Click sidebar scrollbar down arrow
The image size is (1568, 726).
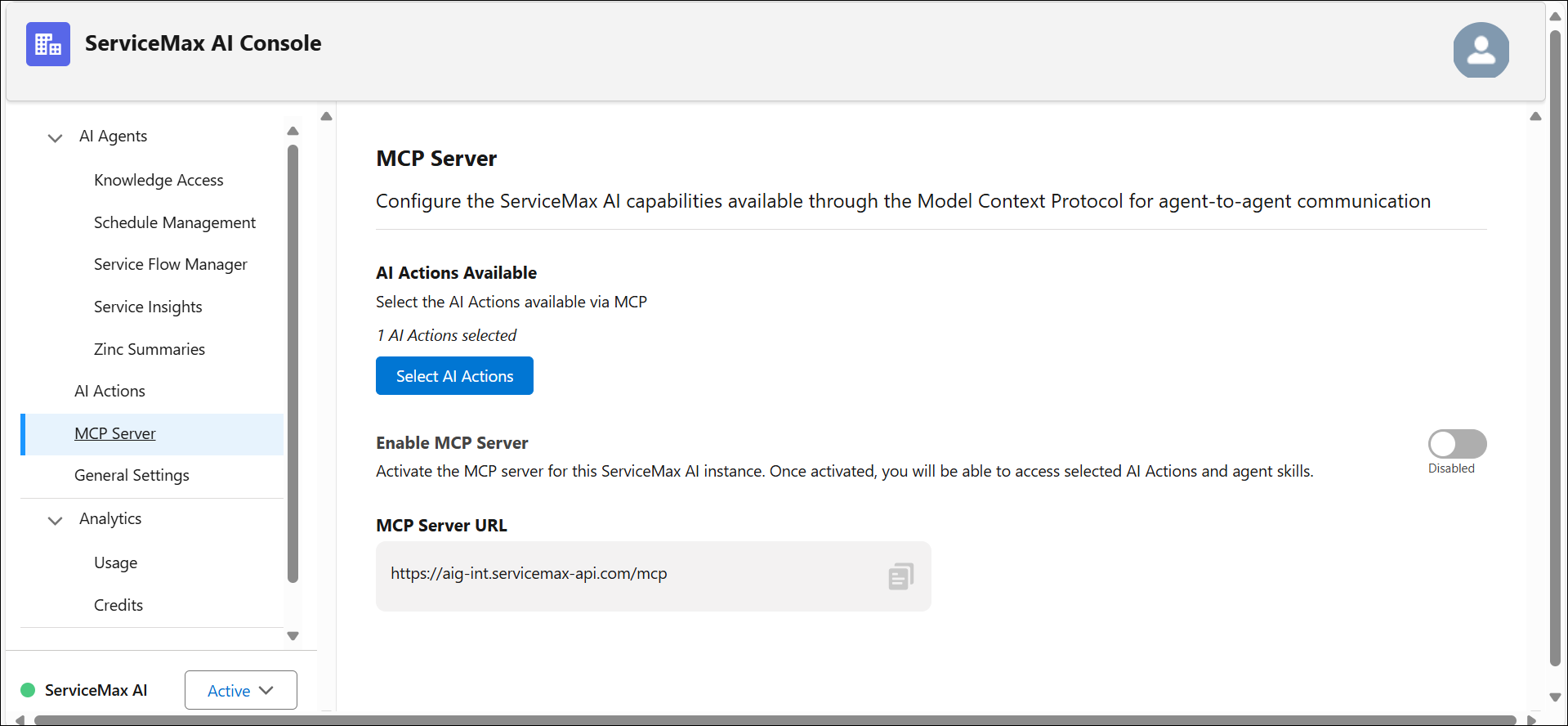(293, 635)
